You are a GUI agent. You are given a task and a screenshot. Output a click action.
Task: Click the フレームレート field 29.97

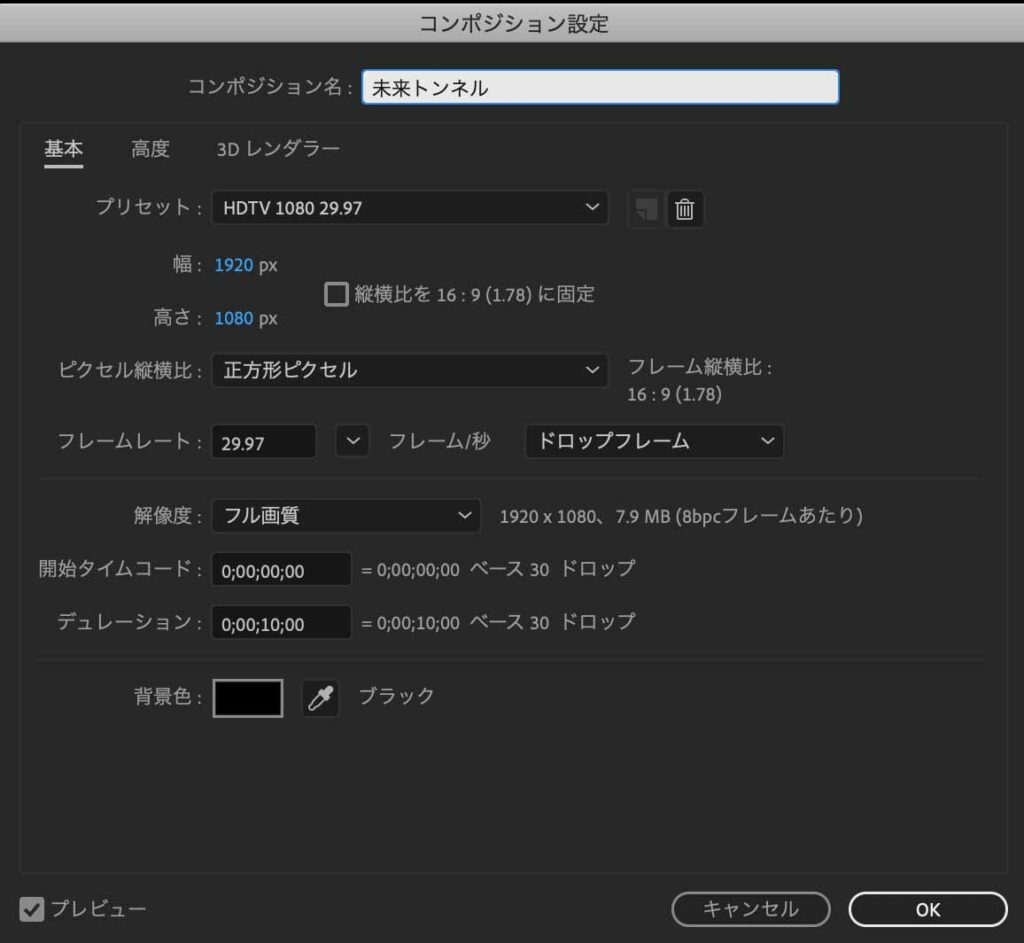tap(264, 442)
